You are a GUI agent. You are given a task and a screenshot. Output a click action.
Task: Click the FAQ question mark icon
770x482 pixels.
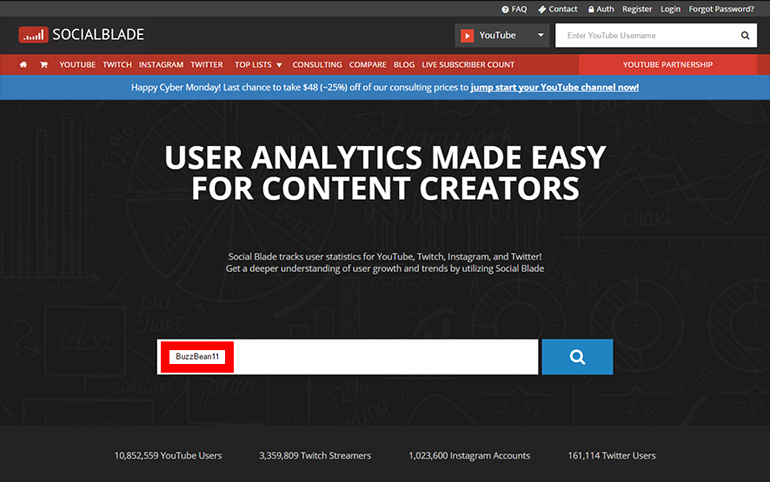505,9
